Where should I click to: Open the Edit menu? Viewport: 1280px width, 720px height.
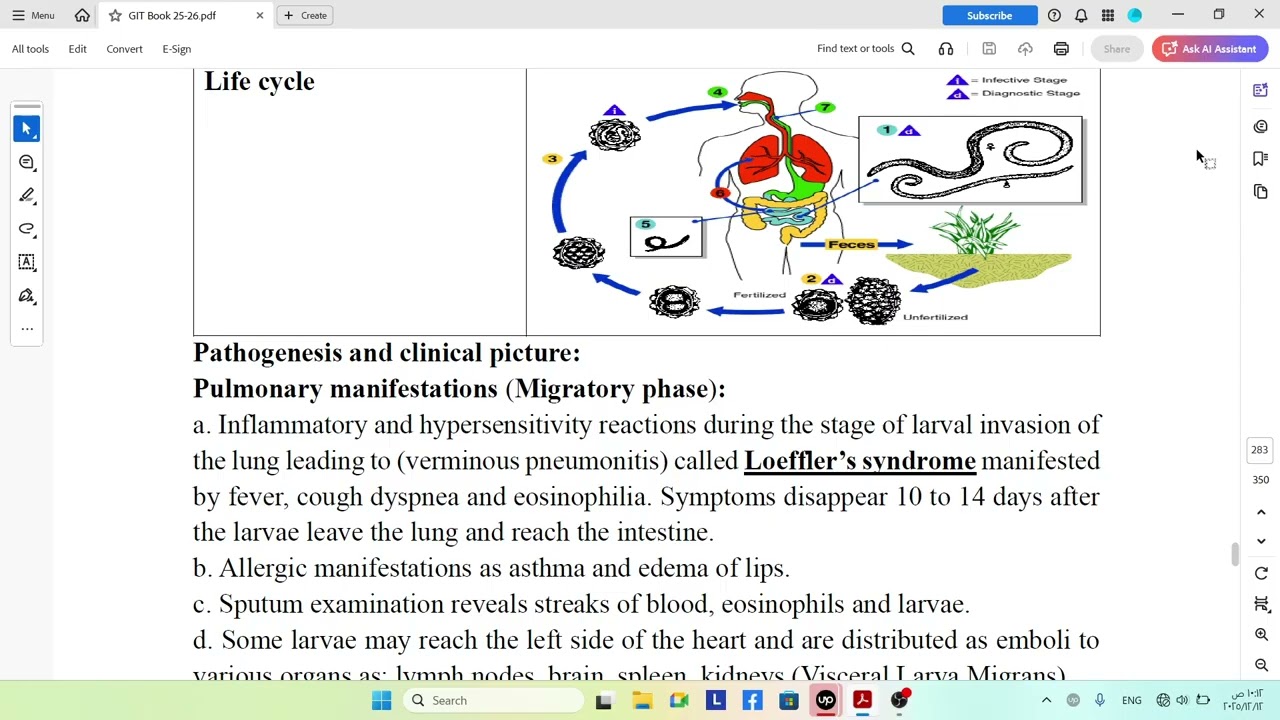tap(77, 48)
